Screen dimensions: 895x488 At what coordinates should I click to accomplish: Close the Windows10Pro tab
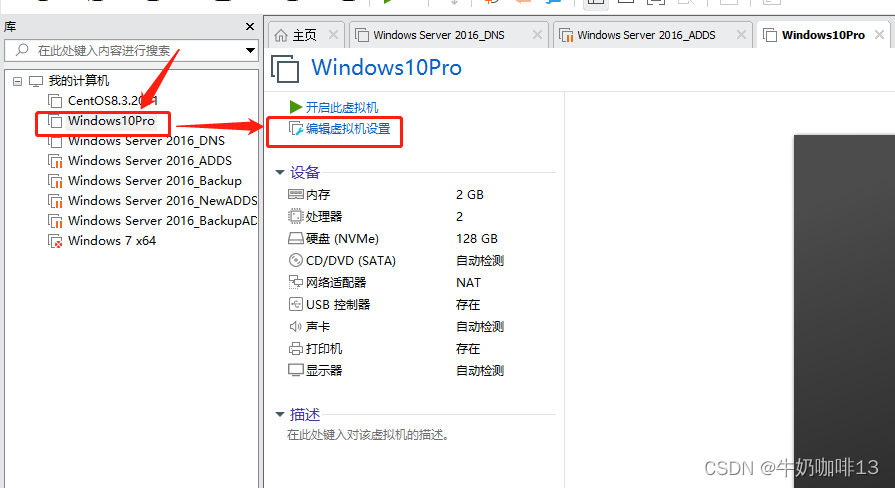pos(880,35)
